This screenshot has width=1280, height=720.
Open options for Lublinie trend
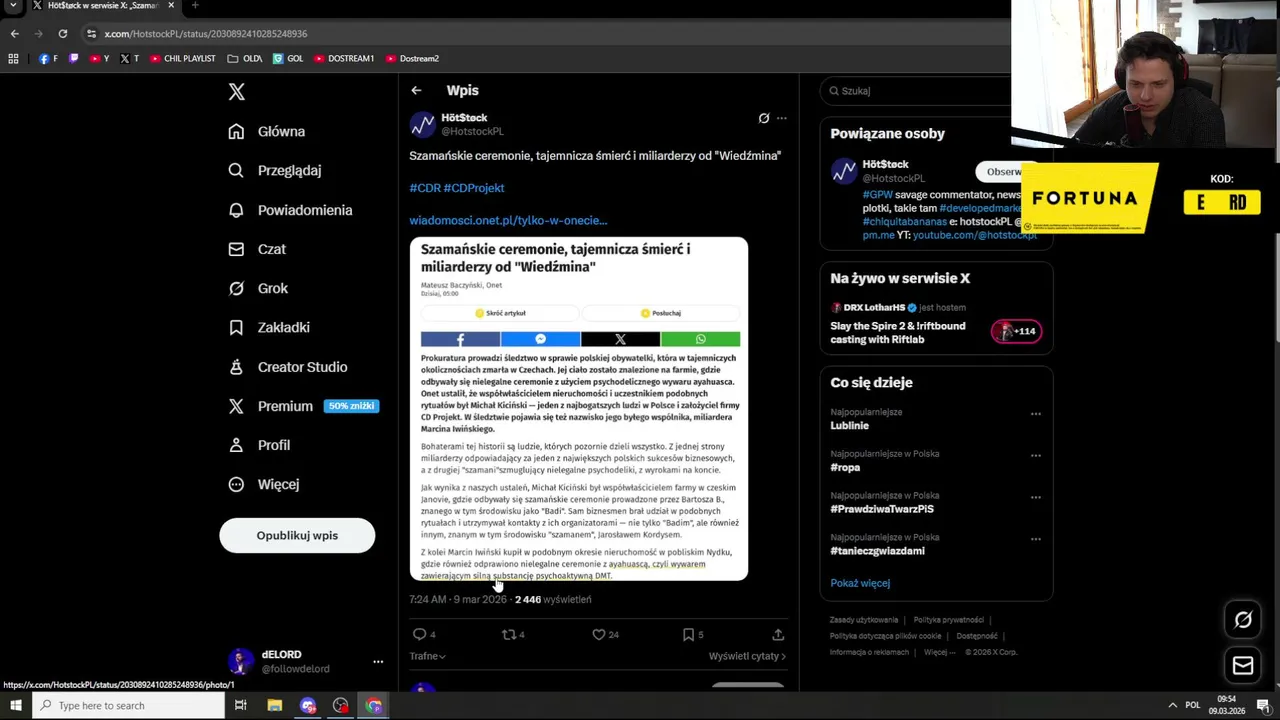coord(1036,414)
